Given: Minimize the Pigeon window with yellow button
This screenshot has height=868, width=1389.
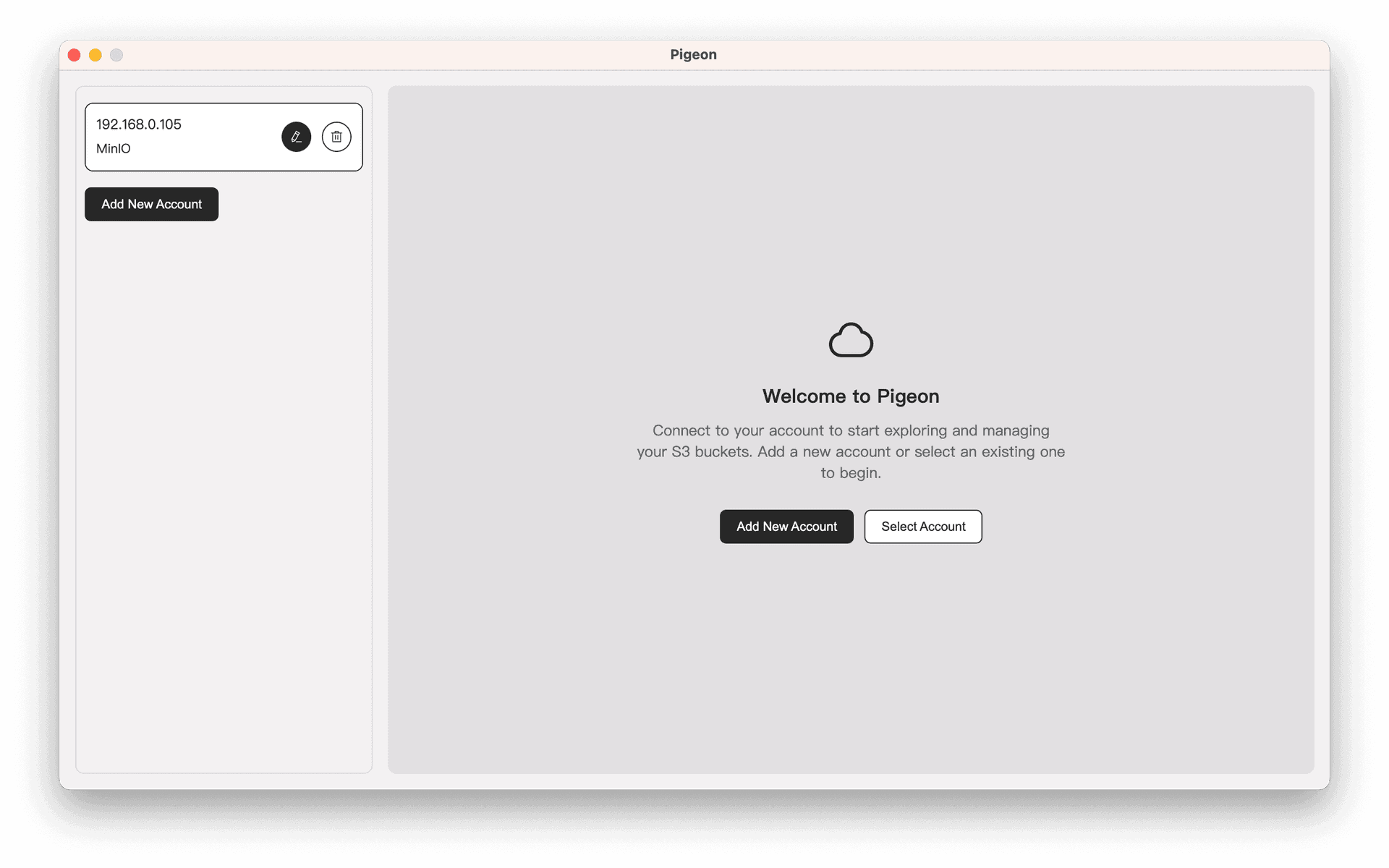Looking at the screenshot, I should (x=95, y=55).
